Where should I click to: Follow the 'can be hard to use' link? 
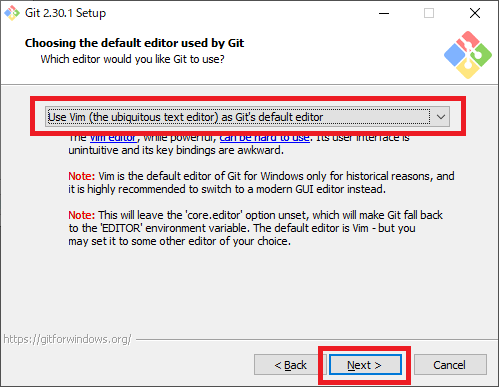click(265, 138)
